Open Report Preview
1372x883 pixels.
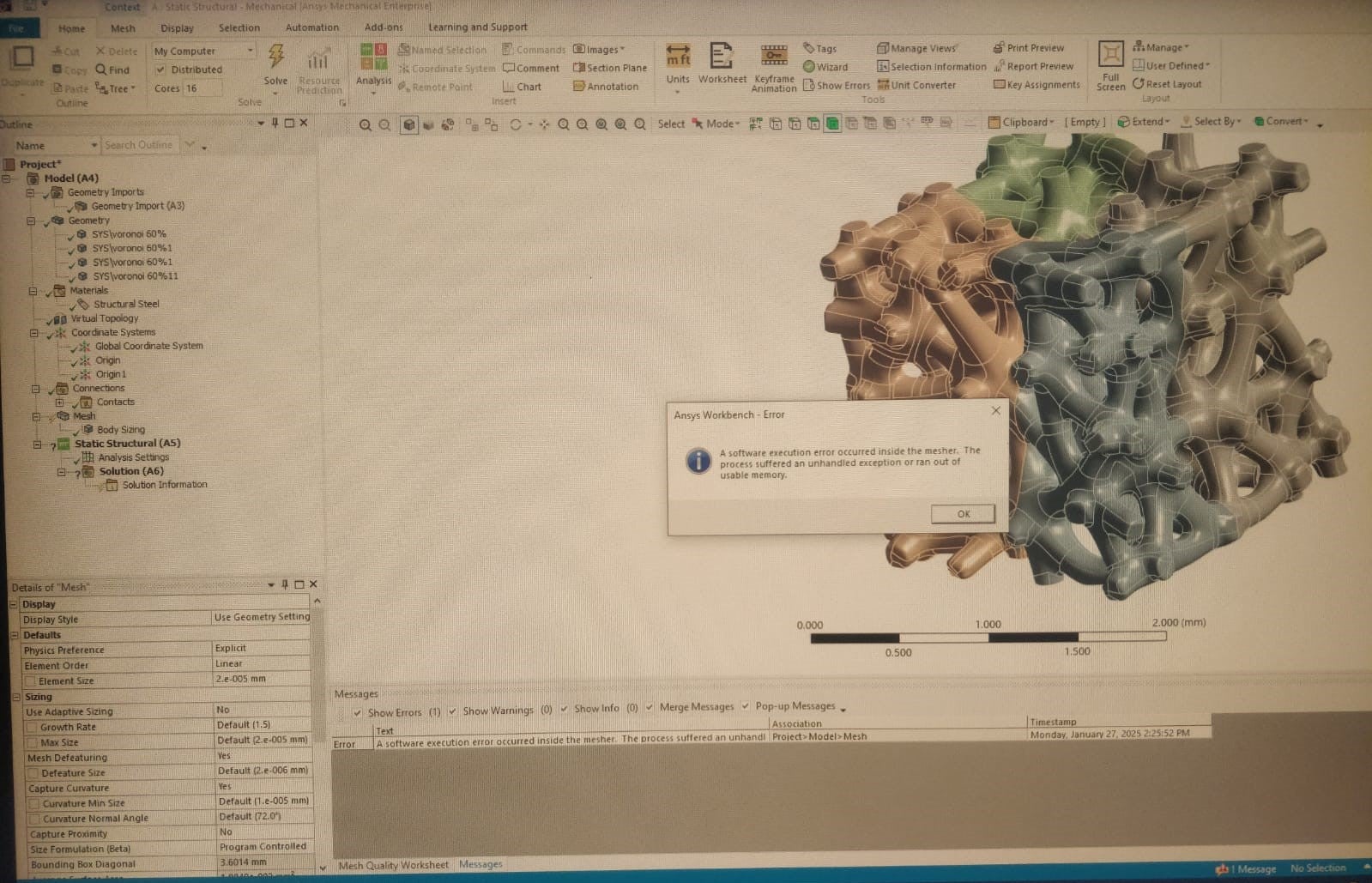click(x=1033, y=66)
